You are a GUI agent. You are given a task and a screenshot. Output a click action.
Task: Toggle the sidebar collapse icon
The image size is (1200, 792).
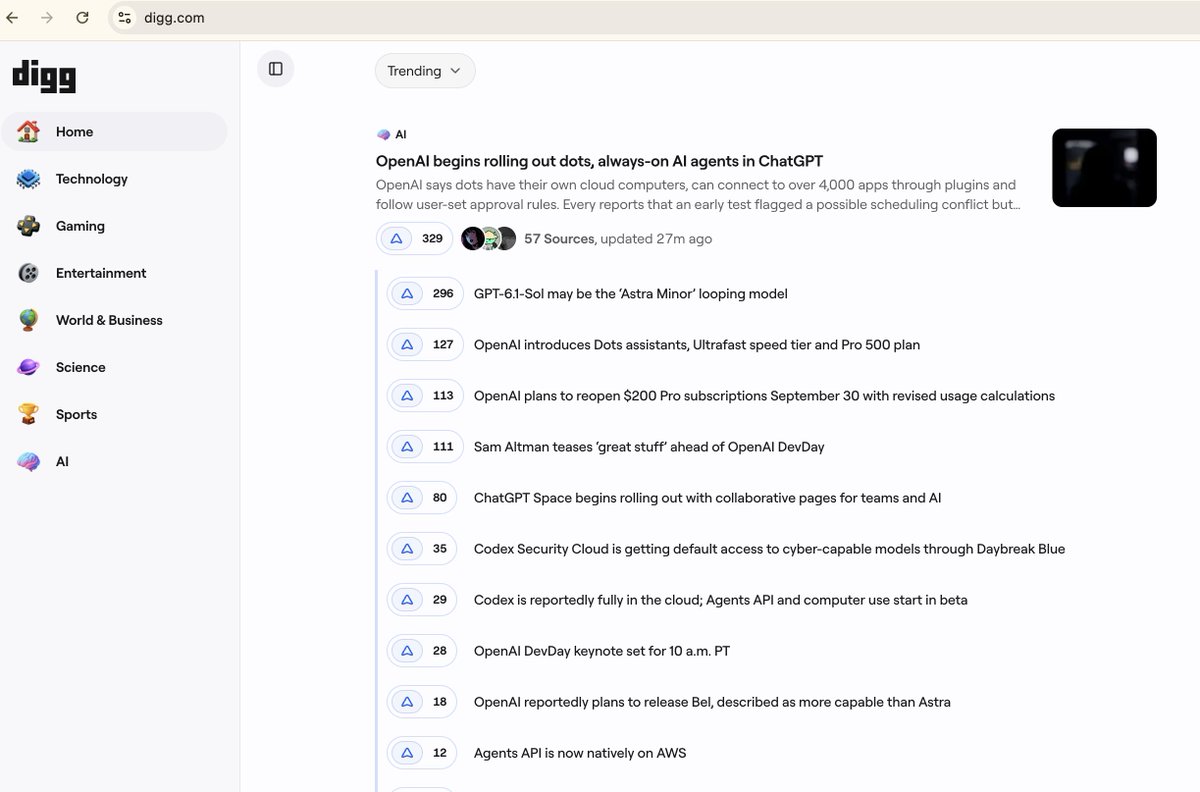(x=276, y=69)
